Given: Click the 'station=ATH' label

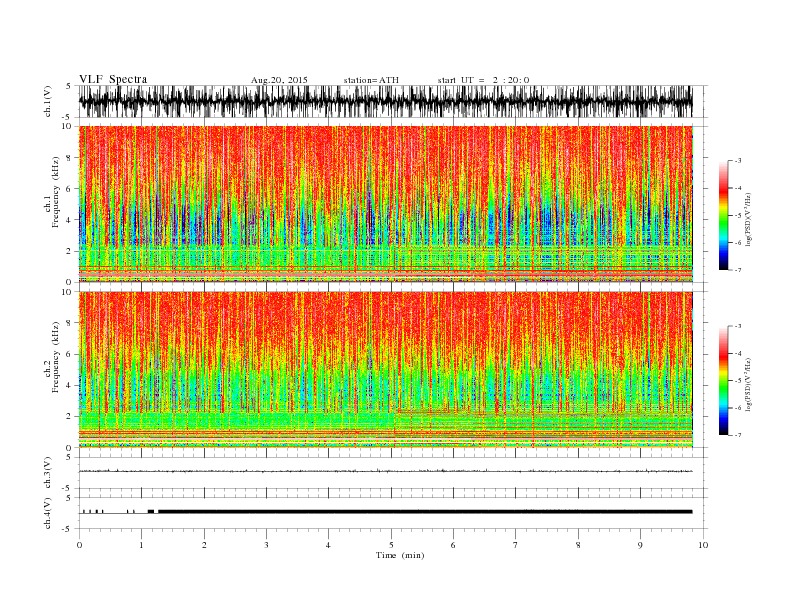Looking at the screenshot, I should tap(371, 80).
